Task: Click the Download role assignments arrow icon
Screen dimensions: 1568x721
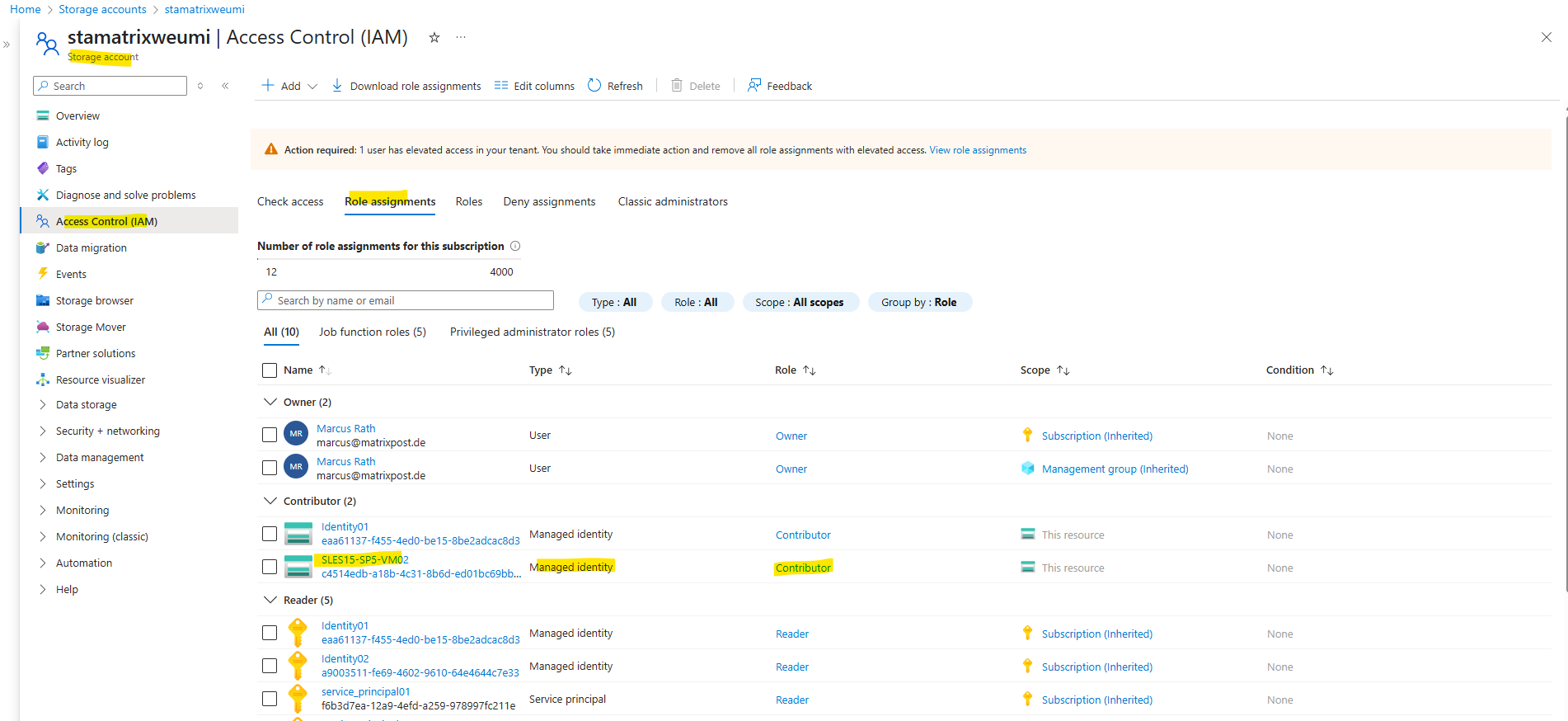Action: point(337,86)
